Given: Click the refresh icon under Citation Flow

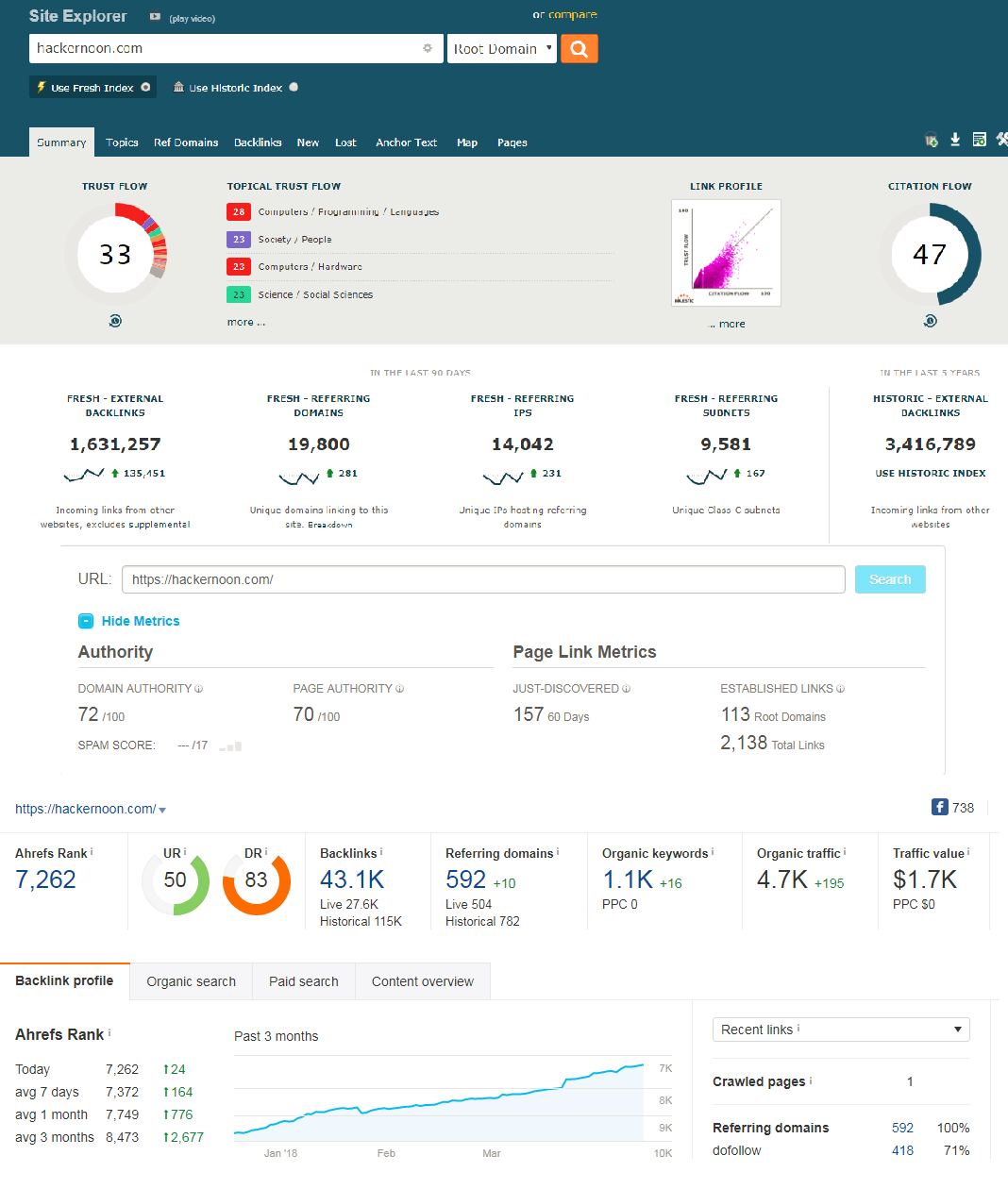Looking at the screenshot, I should 931,321.
